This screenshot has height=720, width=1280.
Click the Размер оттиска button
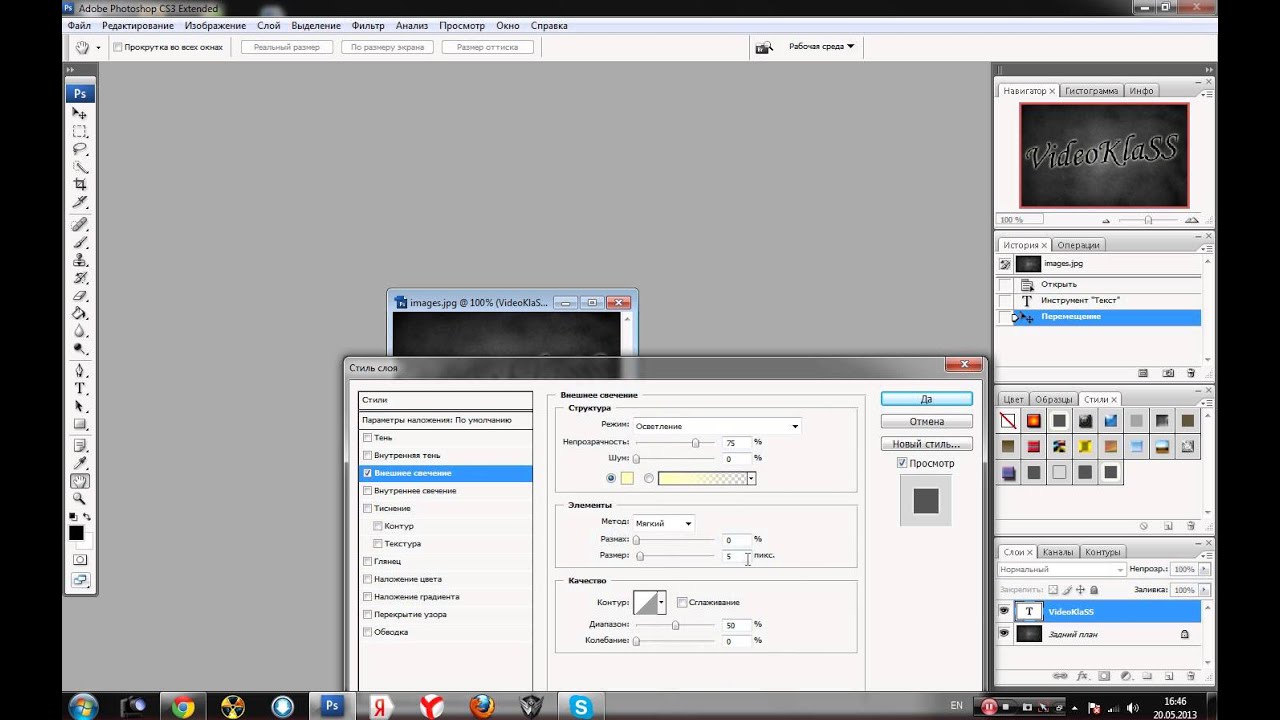coord(487,47)
